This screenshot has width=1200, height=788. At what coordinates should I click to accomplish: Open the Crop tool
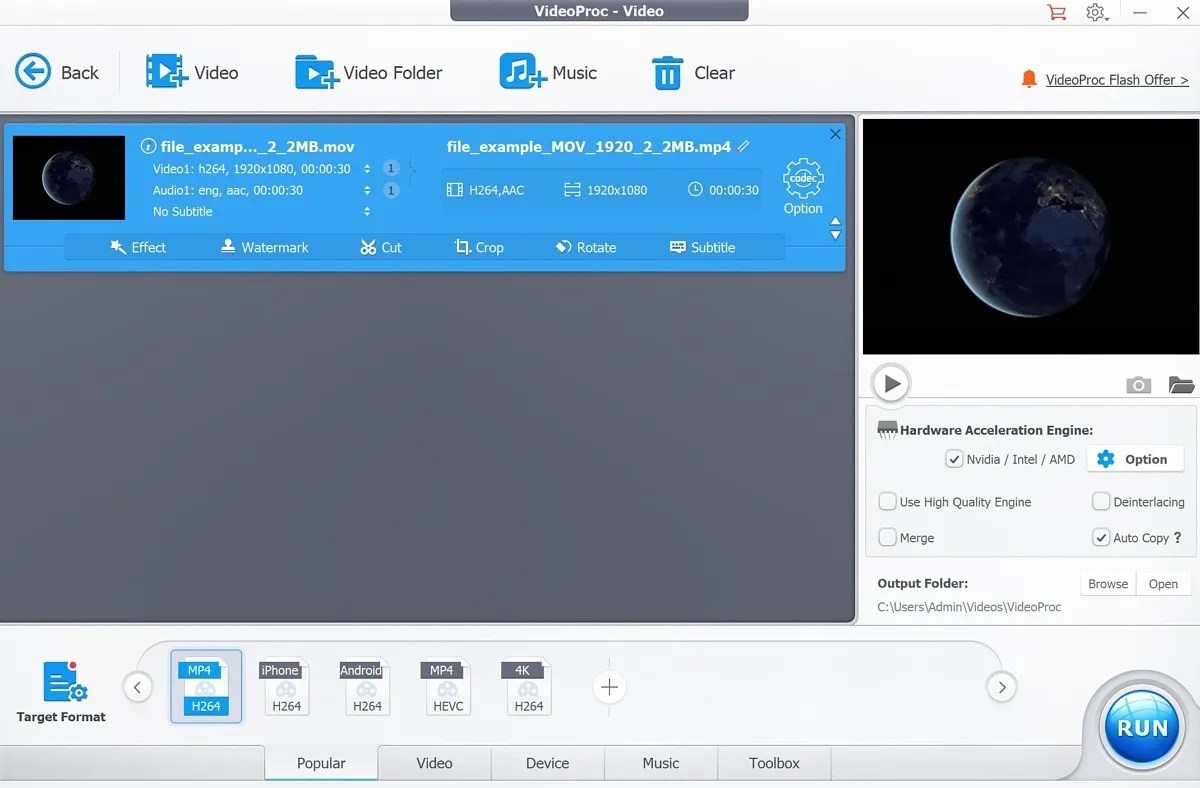[x=479, y=247]
